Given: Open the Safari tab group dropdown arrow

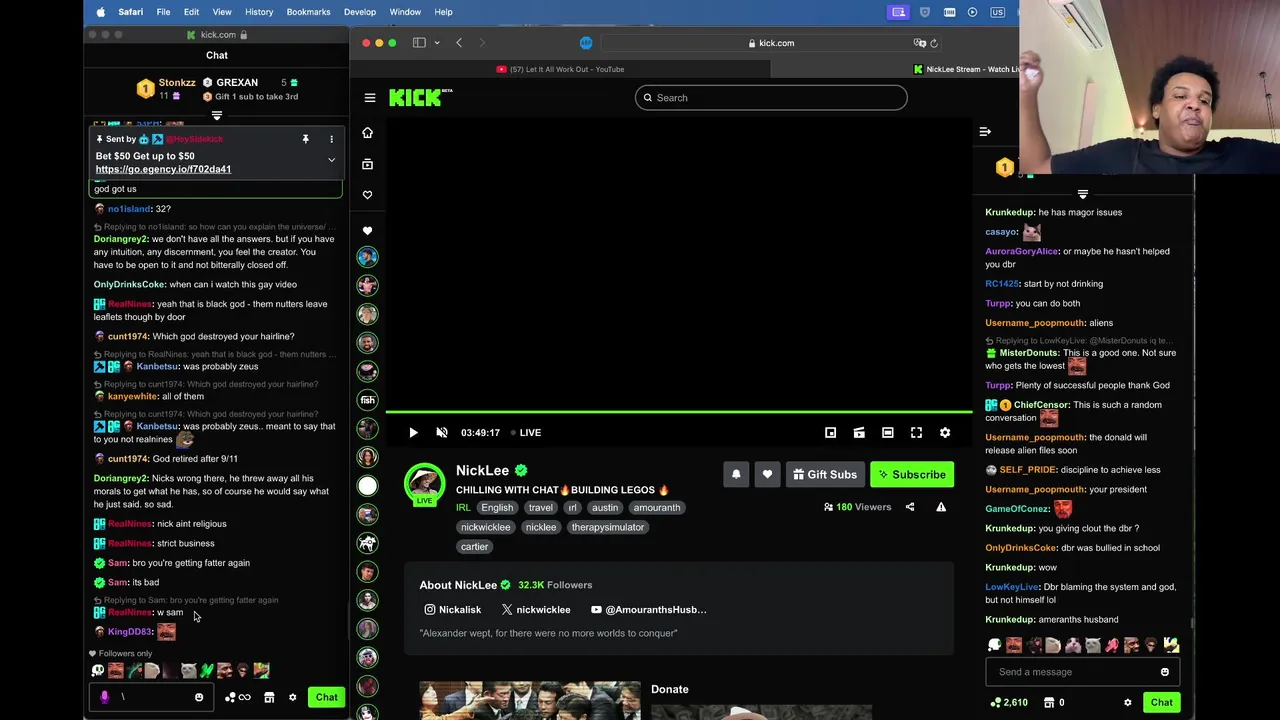Looking at the screenshot, I should (x=437, y=43).
